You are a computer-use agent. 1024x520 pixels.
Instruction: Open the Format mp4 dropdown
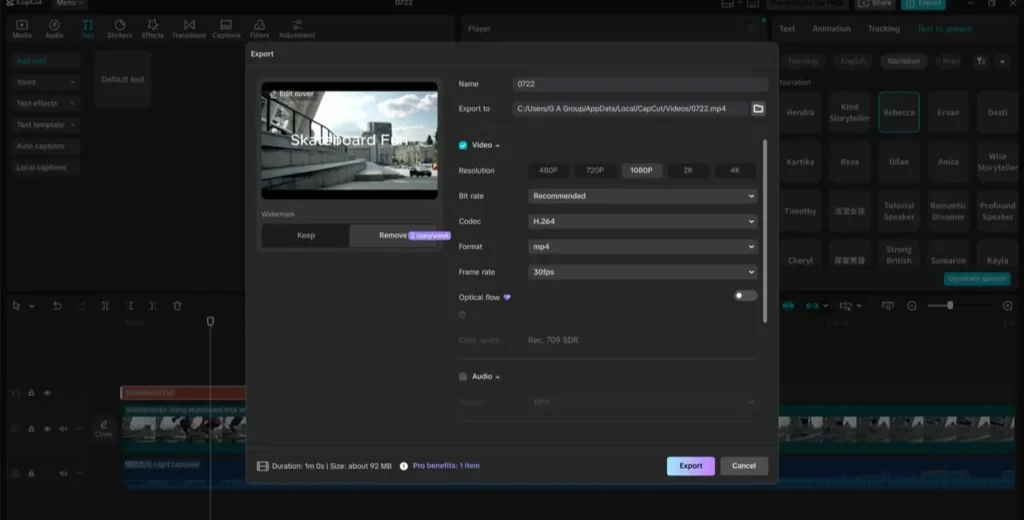643,246
